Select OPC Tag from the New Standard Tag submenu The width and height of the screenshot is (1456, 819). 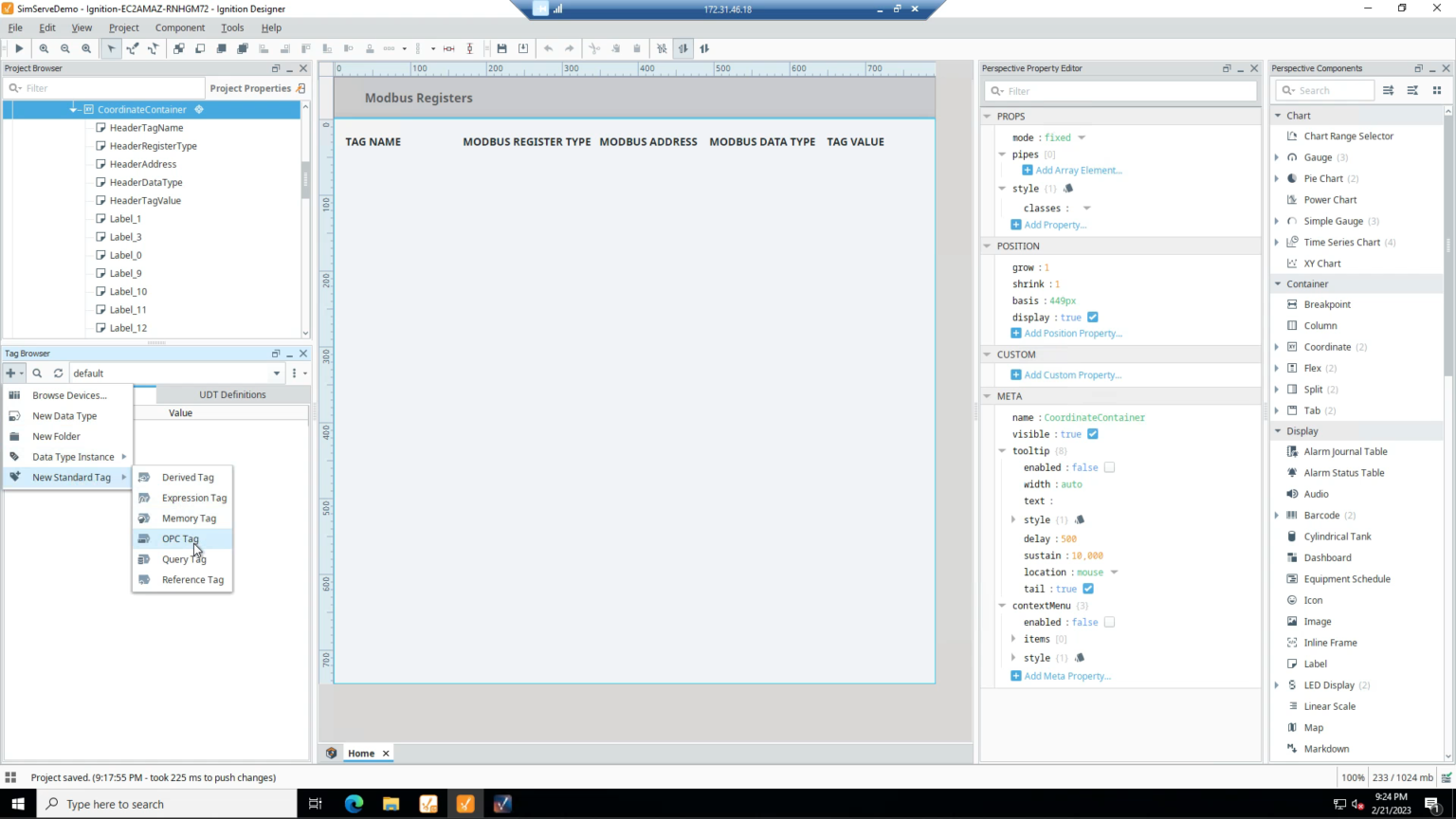click(180, 538)
